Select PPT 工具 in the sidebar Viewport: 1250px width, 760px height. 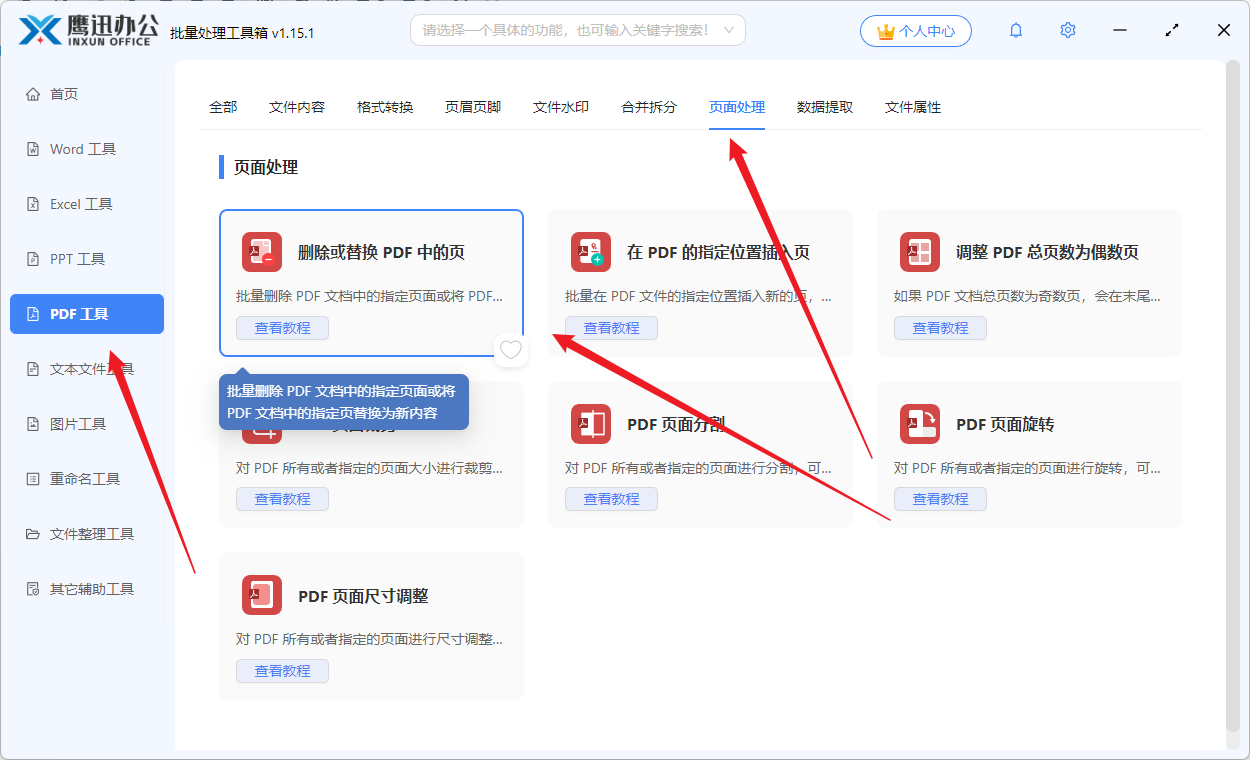click(x=87, y=259)
